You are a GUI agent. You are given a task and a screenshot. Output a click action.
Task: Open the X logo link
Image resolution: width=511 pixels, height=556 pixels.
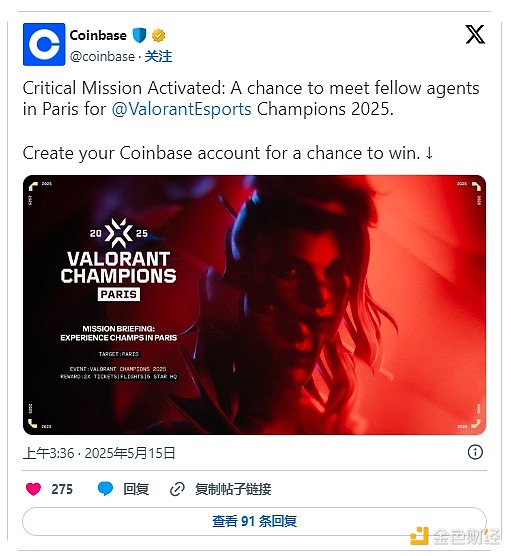(475, 35)
